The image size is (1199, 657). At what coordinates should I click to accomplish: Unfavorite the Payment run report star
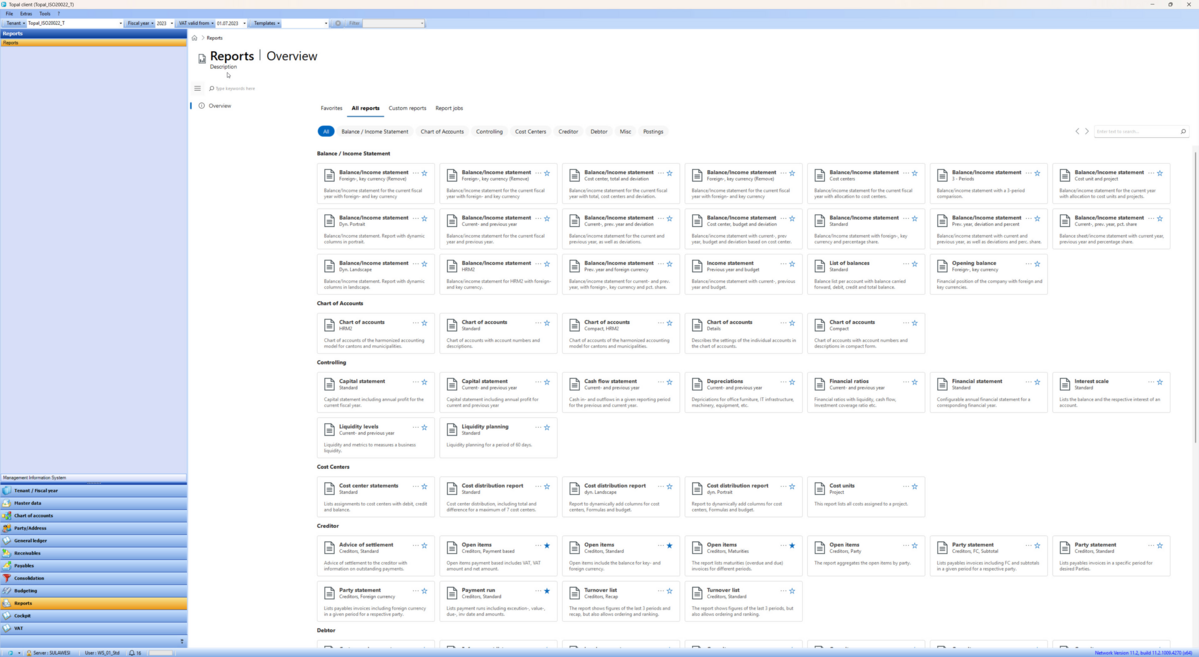pyautogui.click(x=547, y=591)
